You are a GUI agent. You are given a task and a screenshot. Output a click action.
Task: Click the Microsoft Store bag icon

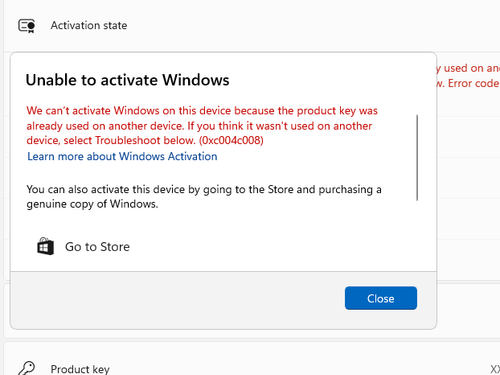(45, 246)
